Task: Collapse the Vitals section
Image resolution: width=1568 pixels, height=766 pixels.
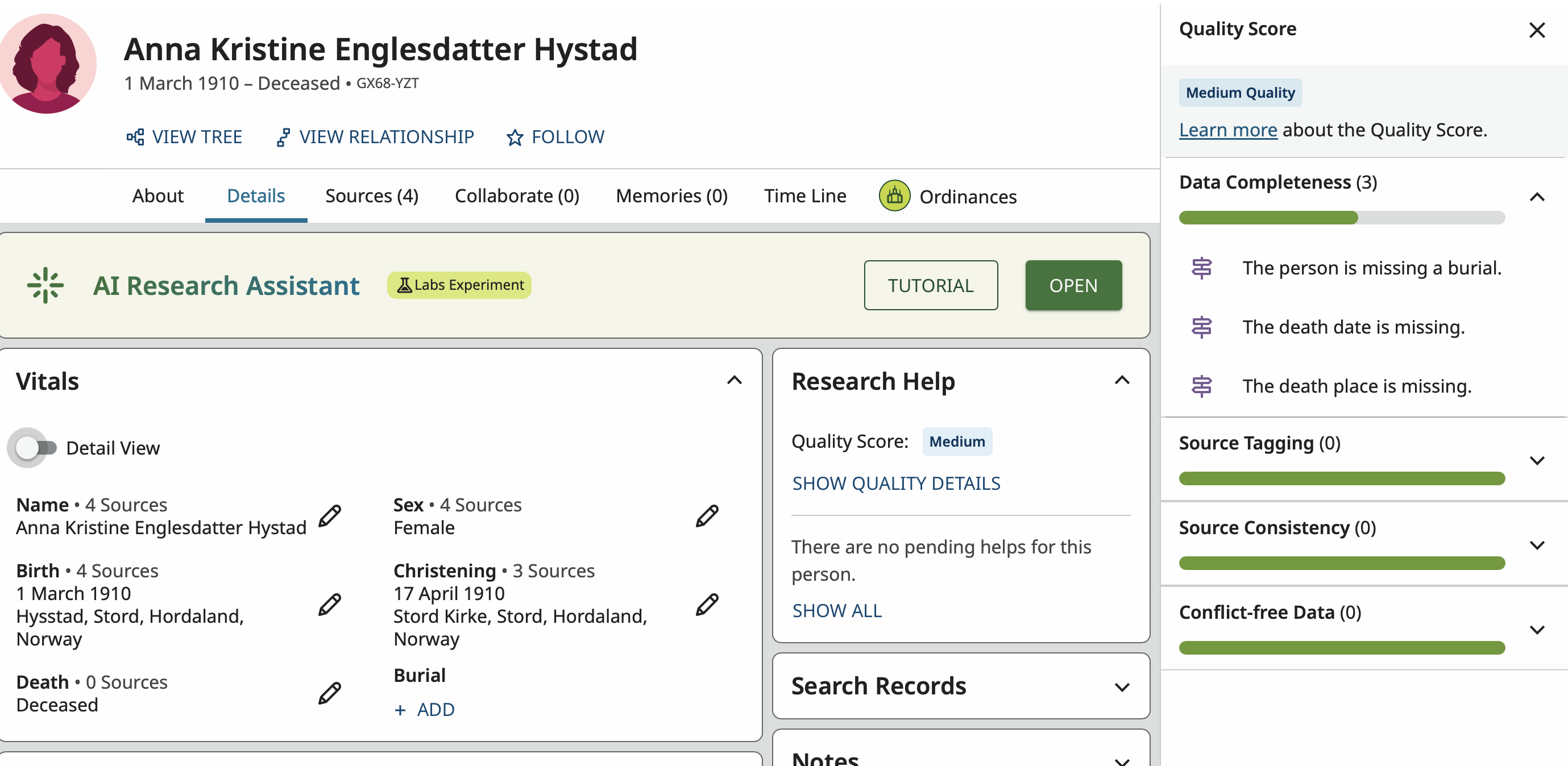Action: [734, 381]
